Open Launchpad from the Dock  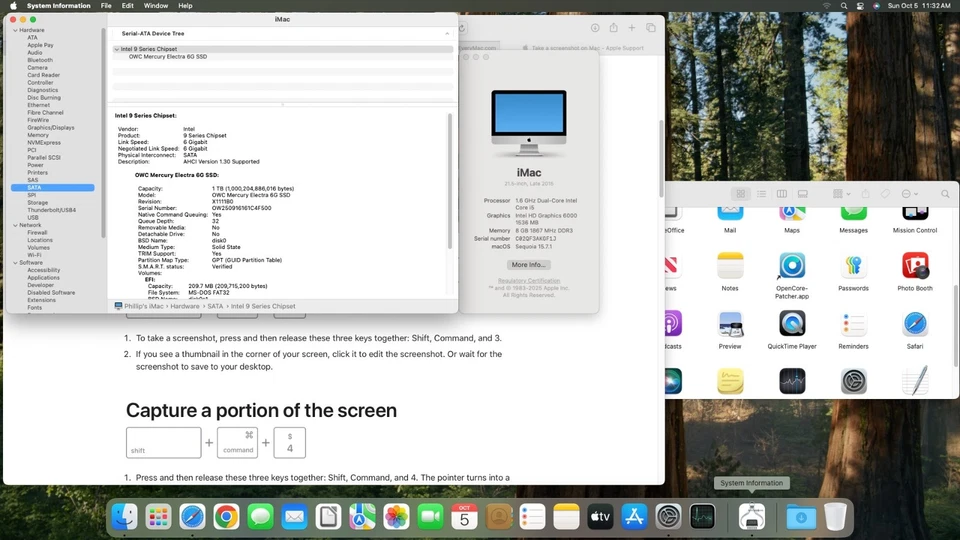[159, 517]
